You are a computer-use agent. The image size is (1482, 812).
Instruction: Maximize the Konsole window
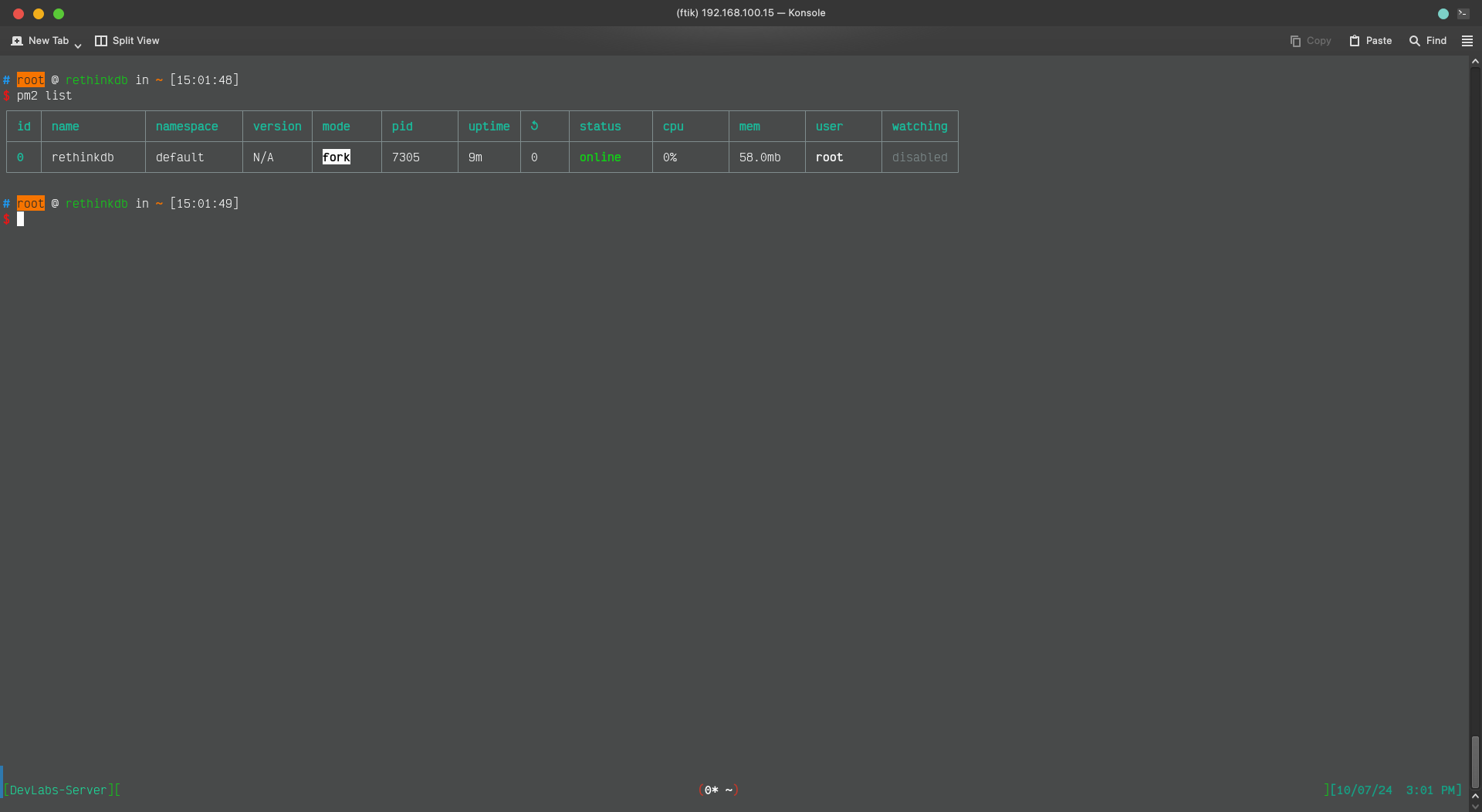[59, 13]
